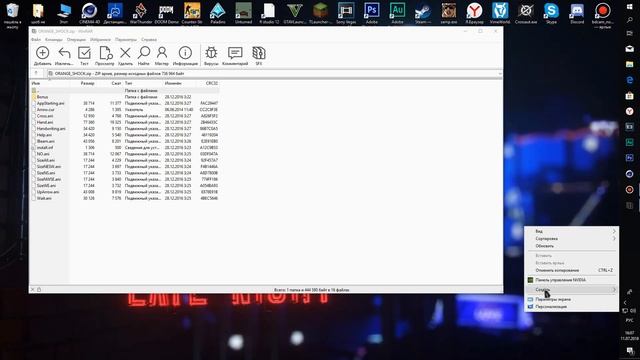Viewport: 640px width, 360px height.
Task: Show hidden tray icons chevron
Action: [x=625, y=302]
